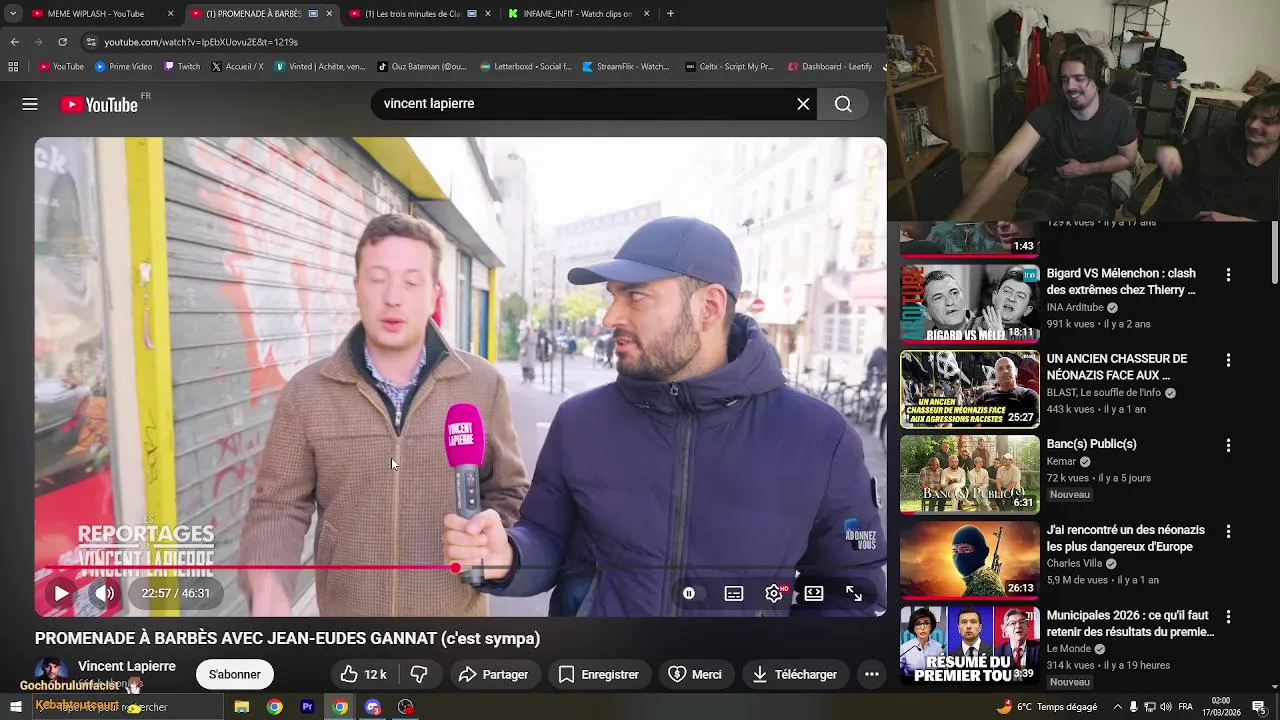Open site info icon in address bar
The width and height of the screenshot is (1280, 720).
[x=91, y=42]
